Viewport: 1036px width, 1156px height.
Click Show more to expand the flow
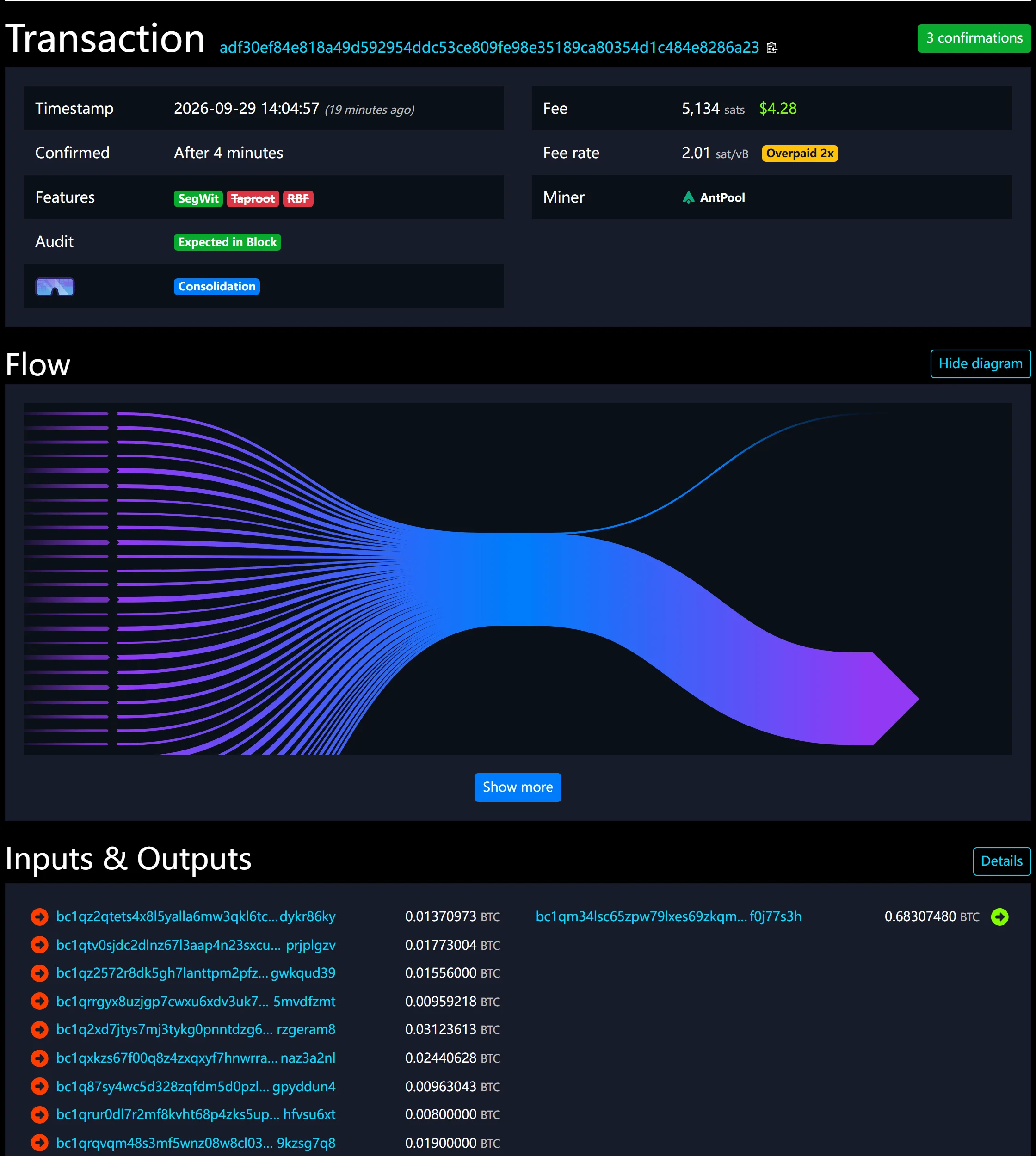[518, 787]
